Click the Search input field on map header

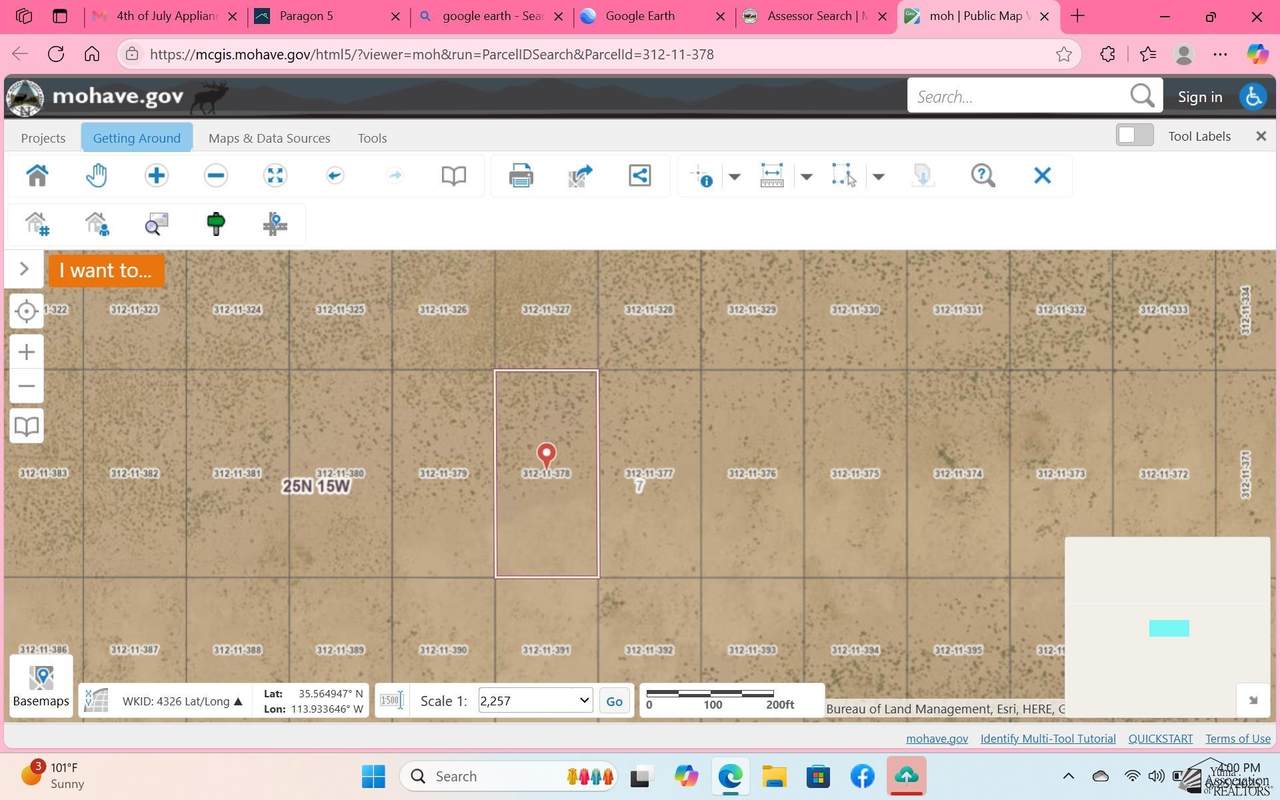pos(1018,96)
